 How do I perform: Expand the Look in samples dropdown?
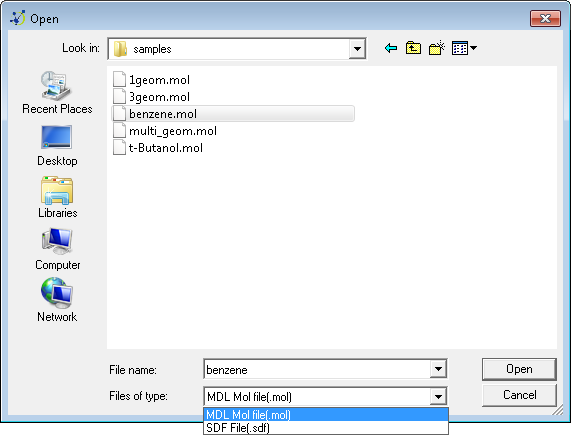point(357,49)
